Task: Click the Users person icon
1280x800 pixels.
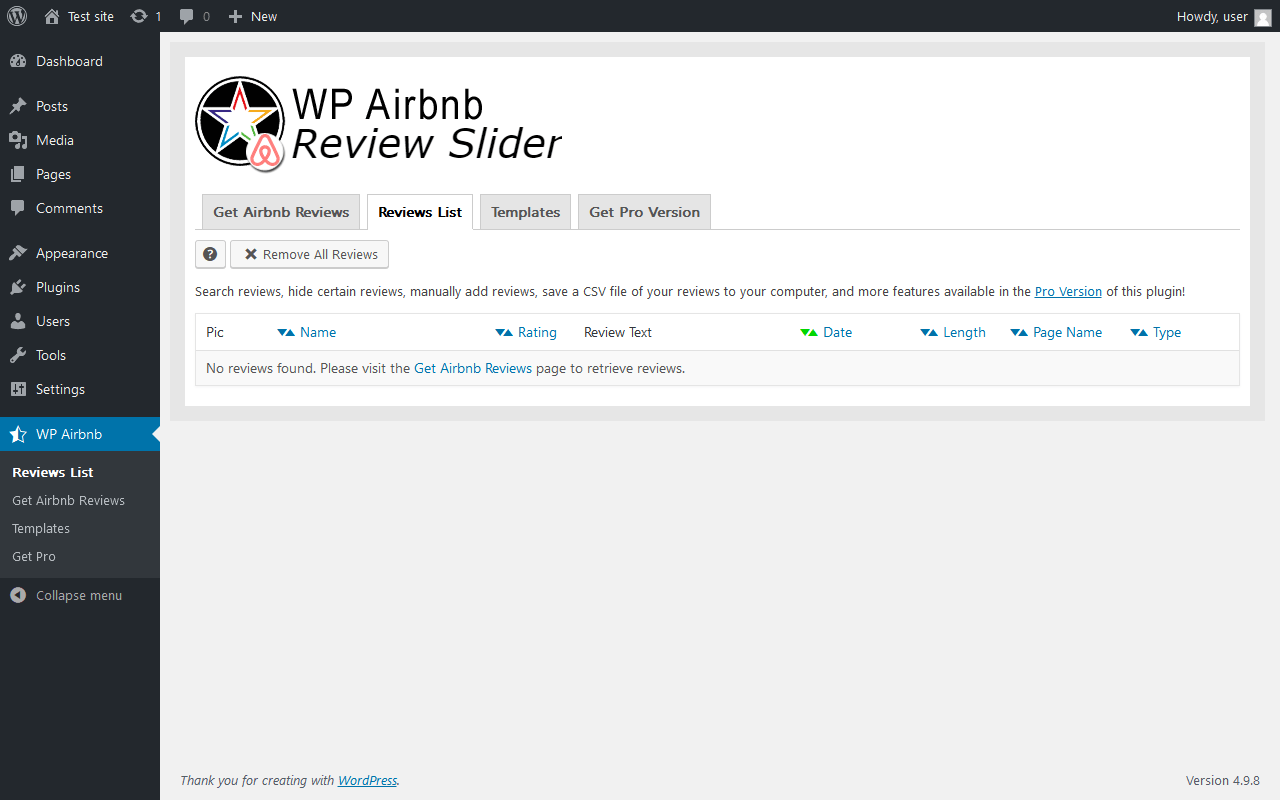Action: 18,321
